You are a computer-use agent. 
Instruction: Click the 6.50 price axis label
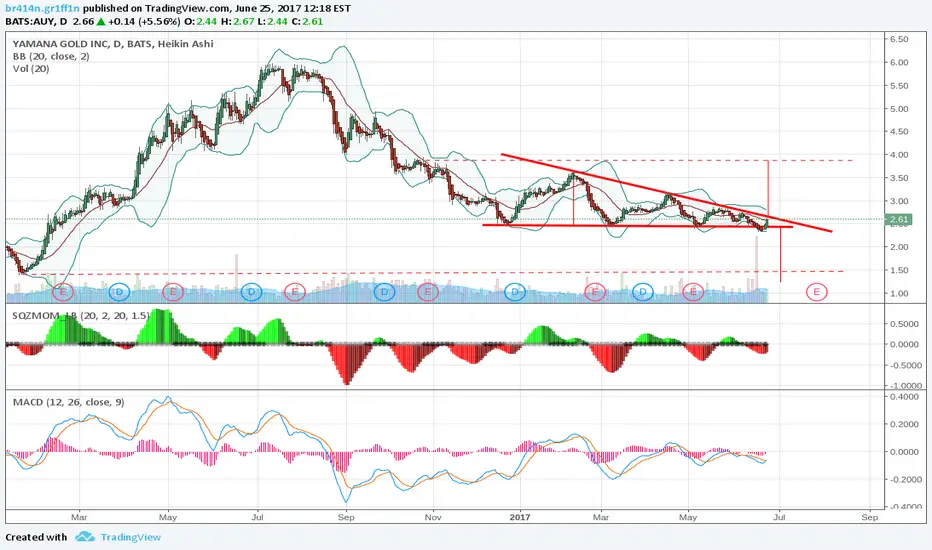(x=899, y=39)
